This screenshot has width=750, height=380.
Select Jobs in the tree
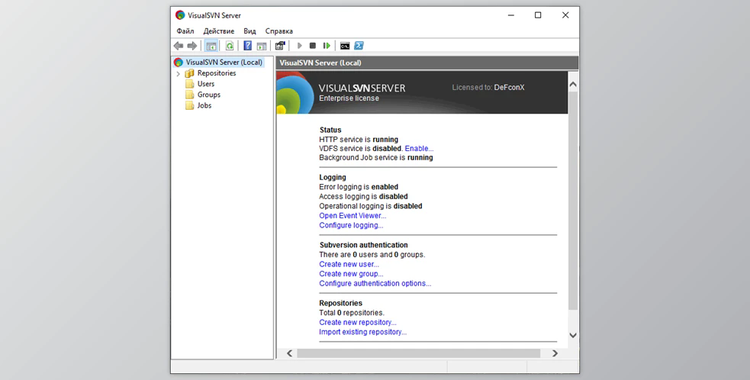(204, 105)
